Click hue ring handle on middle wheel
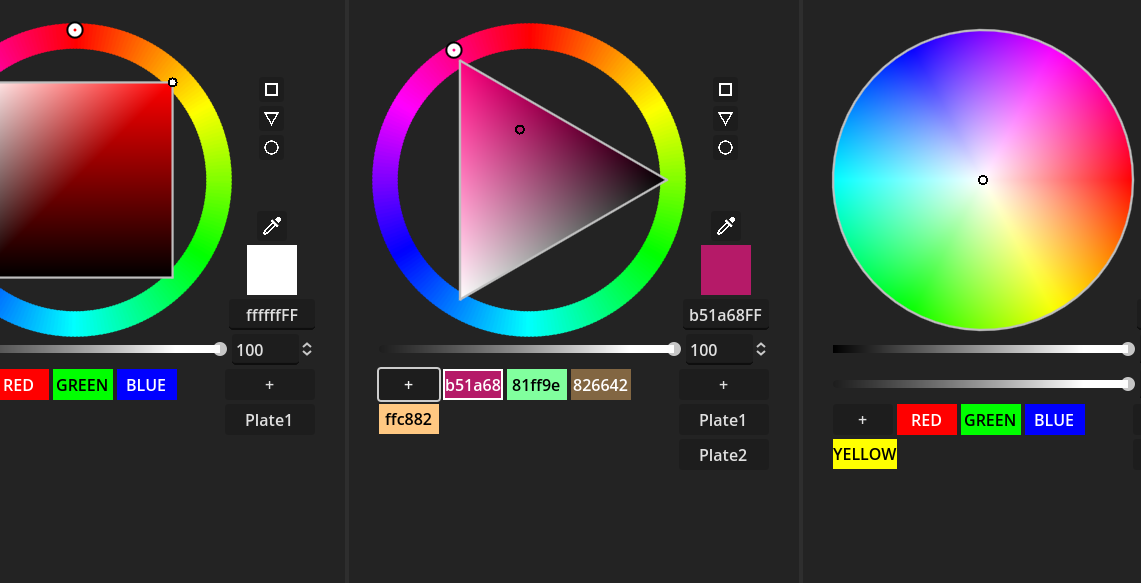 click(454, 50)
